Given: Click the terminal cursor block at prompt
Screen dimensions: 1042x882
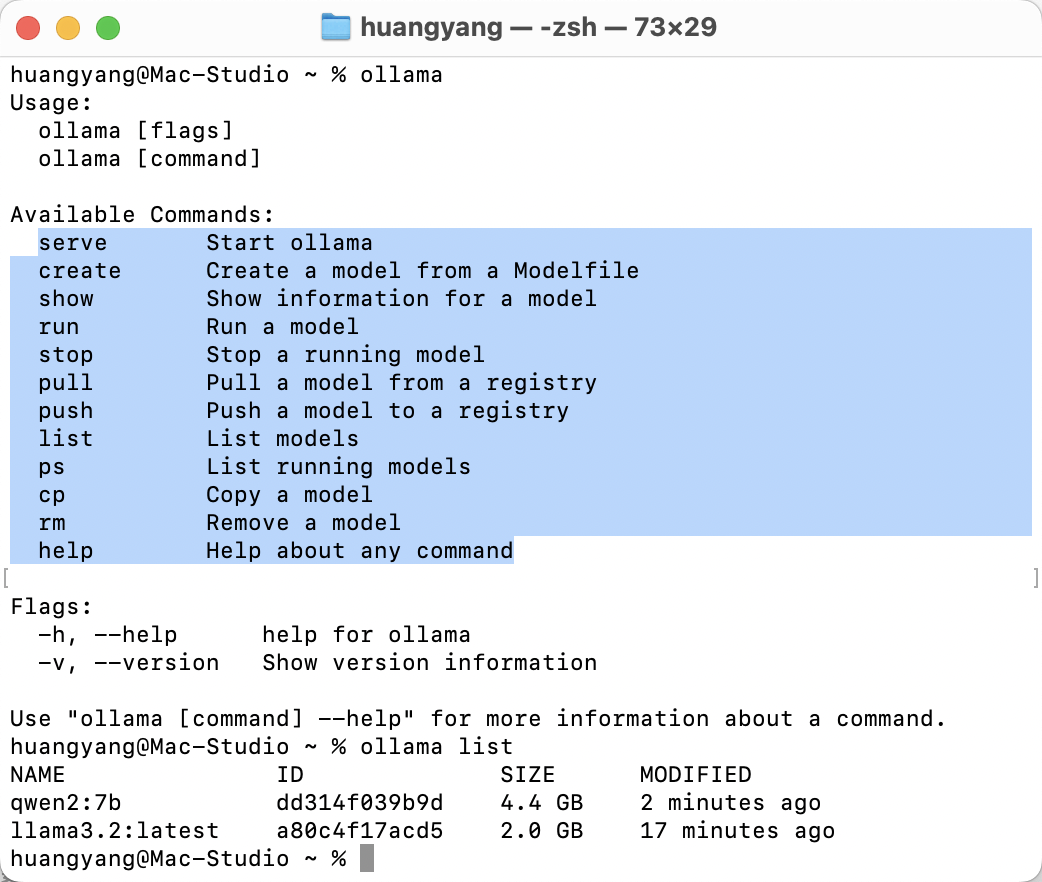Looking at the screenshot, I should click(367, 858).
